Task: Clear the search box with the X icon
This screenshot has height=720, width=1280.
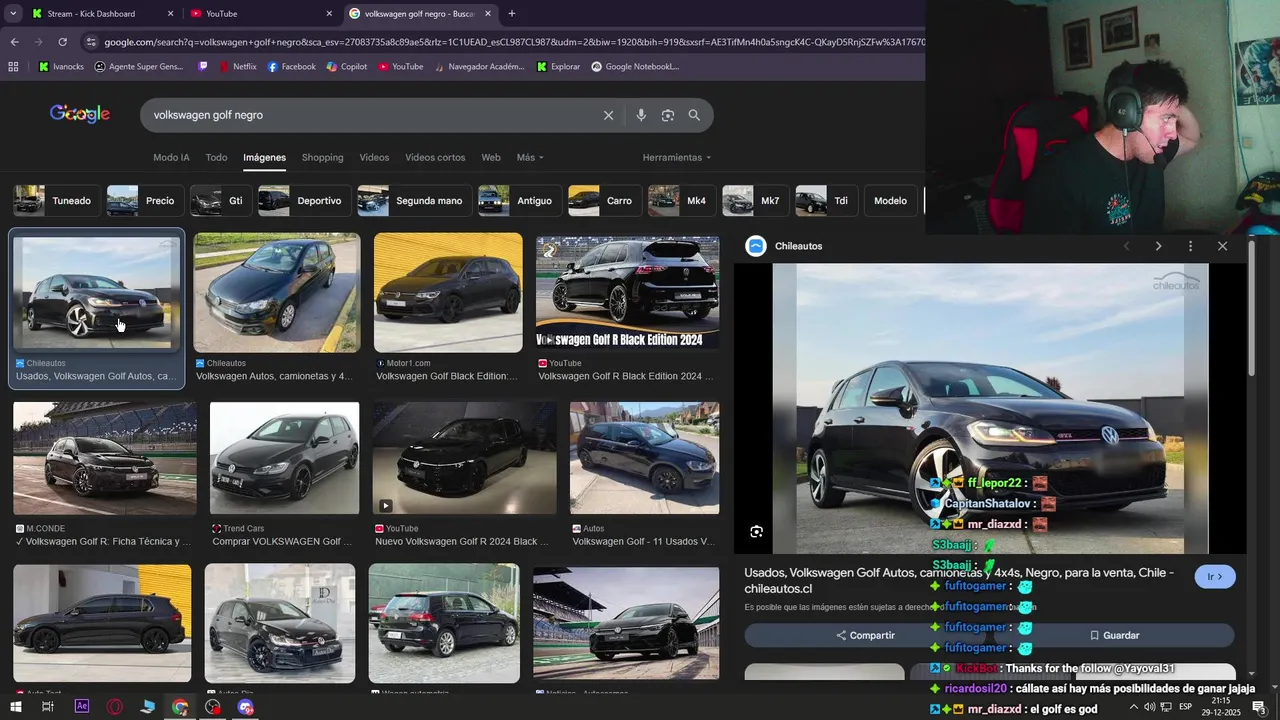Action: click(608, 115)
